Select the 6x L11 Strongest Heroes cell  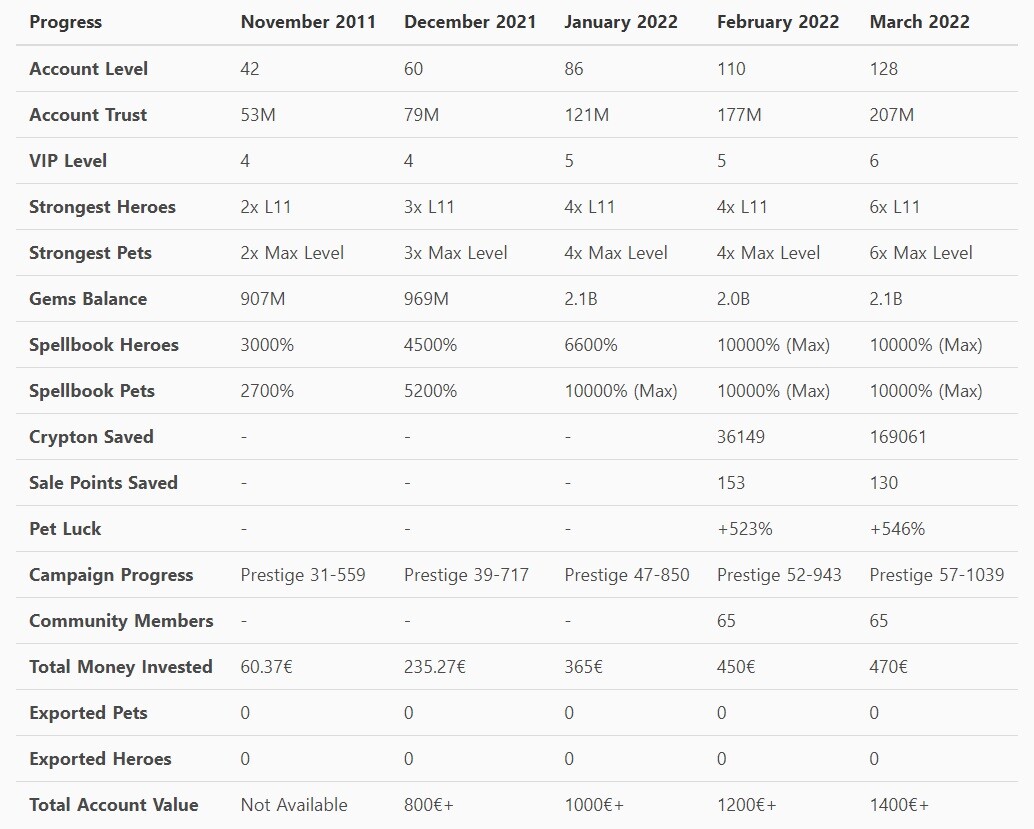(x=894, y=207)
